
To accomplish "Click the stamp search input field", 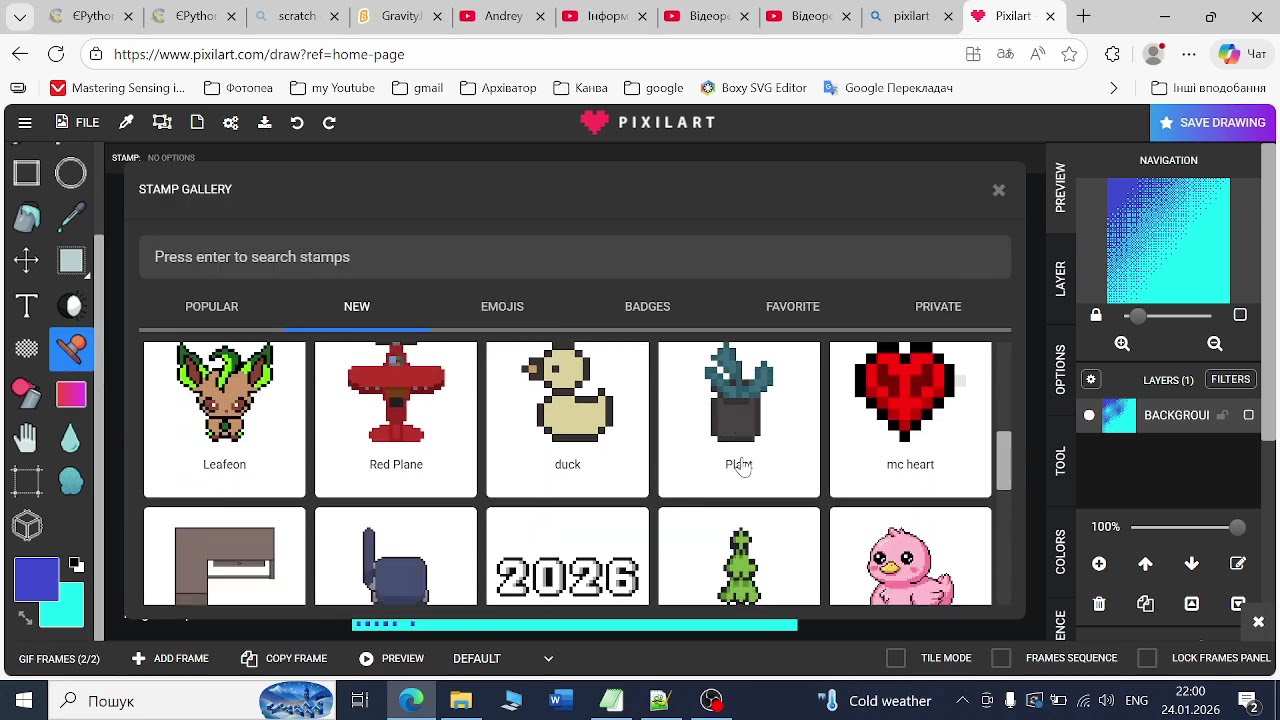I will pyautogui.click(x=575, y=257).
